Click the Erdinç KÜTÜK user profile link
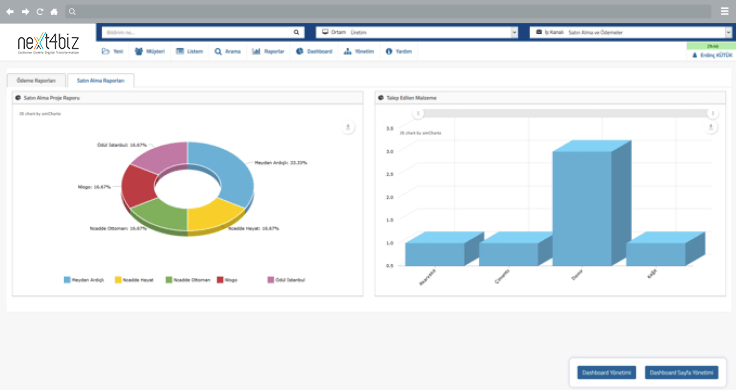Image resolution: width=736 pixels, height=390 pixels. point(712,55)
